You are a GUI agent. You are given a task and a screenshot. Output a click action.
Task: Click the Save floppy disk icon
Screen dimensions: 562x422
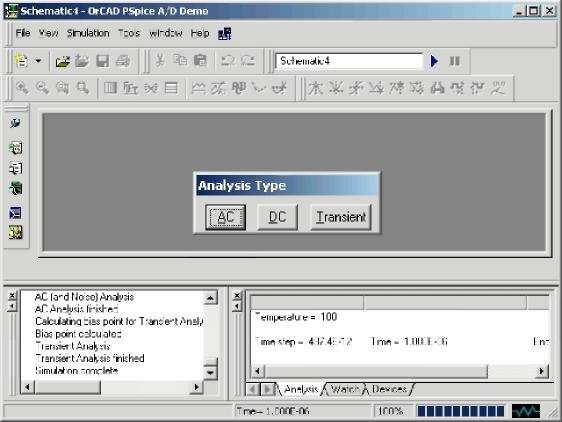(103, 61)
